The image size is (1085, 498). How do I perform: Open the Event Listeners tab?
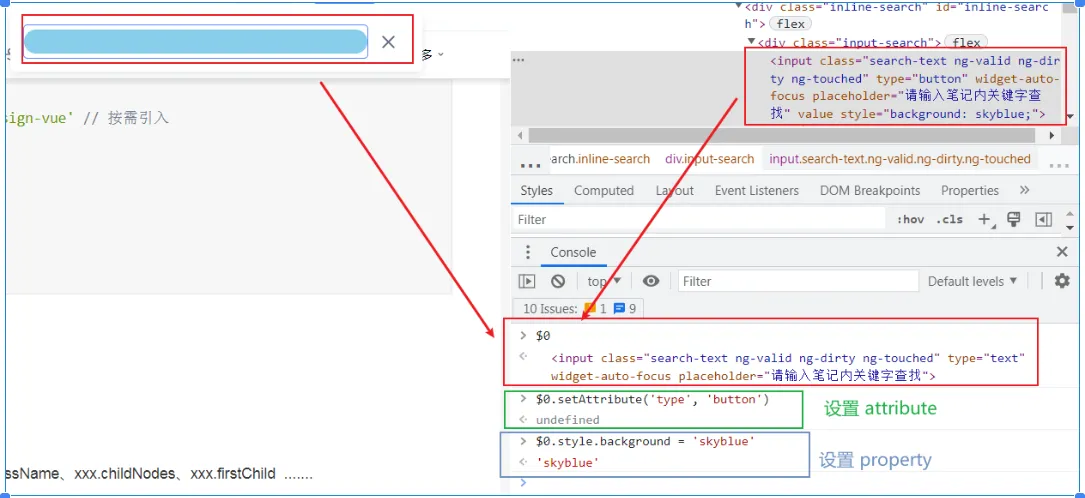(x=756, y=190)
